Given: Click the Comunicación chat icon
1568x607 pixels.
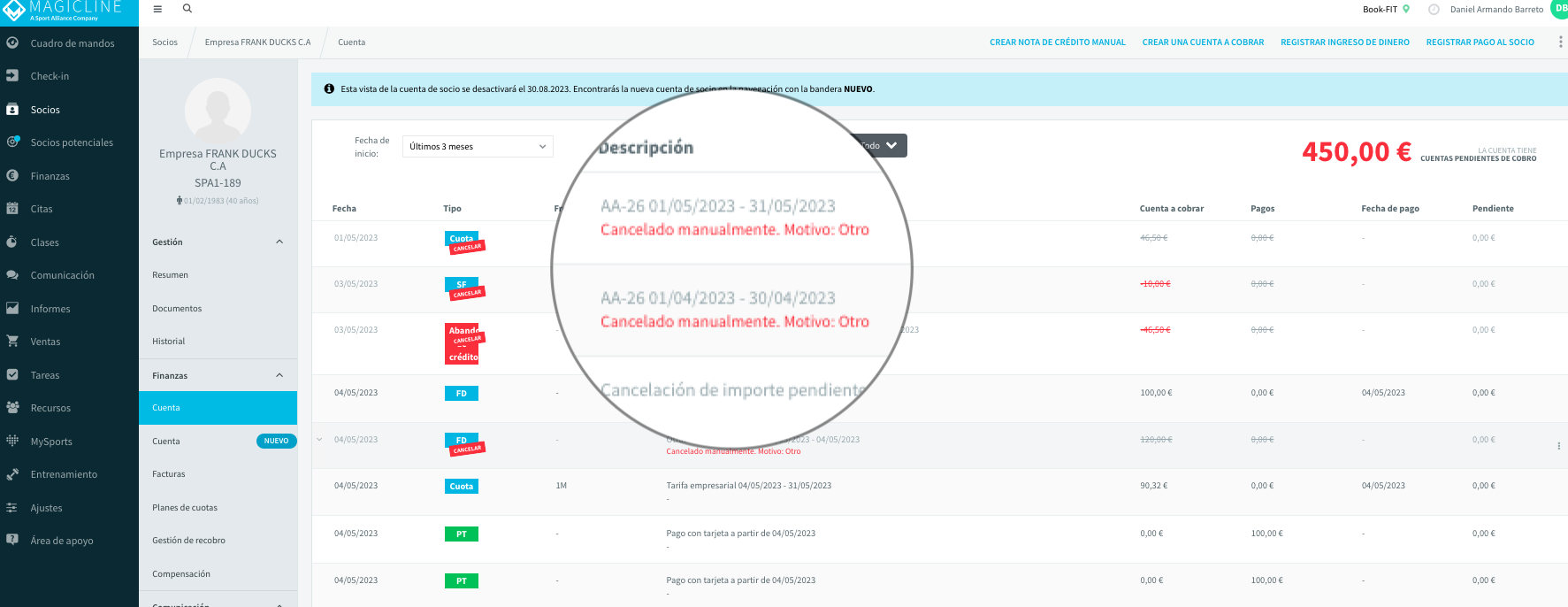Looking at the screenshot, I should pyautogui.click(x=12, y=275).
